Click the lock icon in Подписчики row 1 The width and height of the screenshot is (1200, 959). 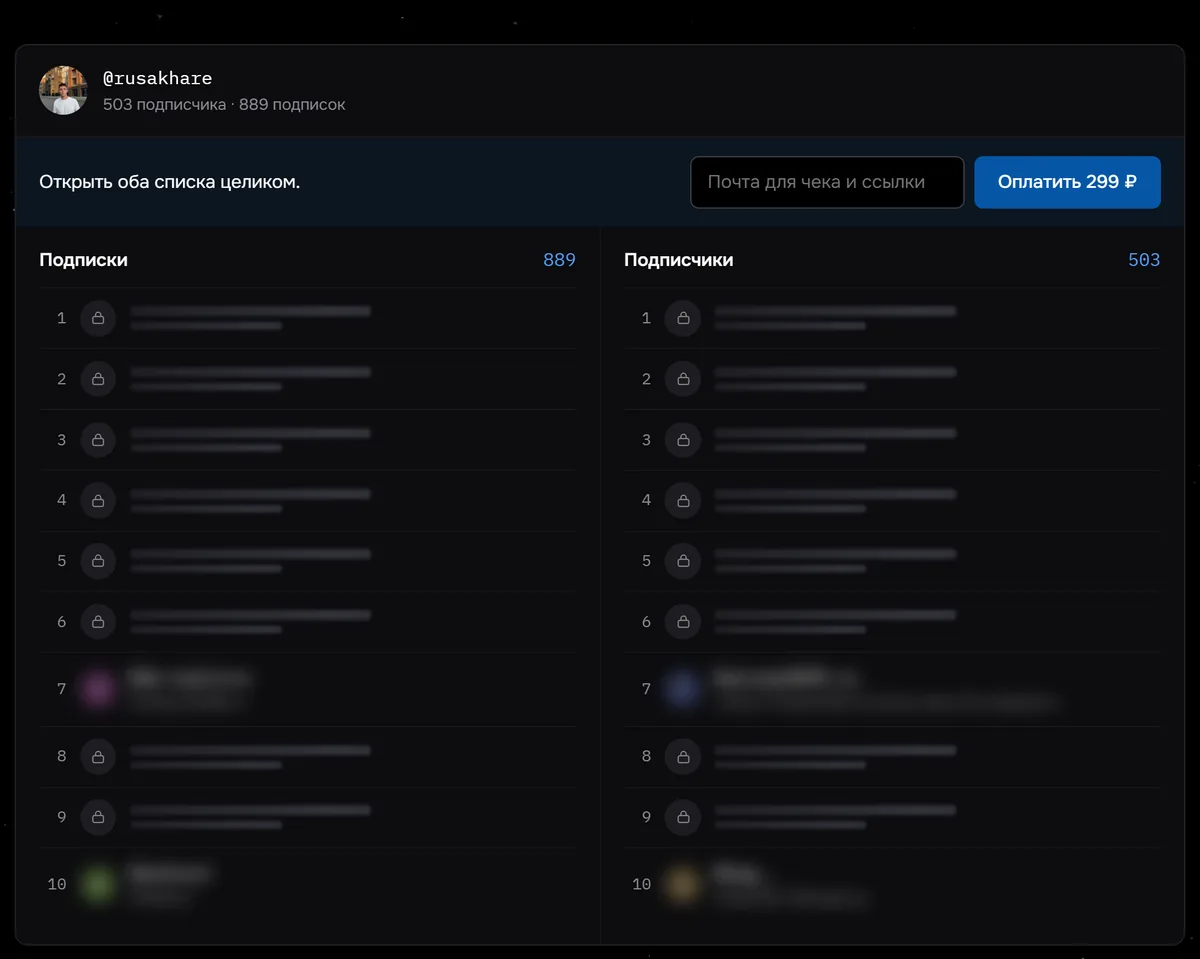pos(683,318)
